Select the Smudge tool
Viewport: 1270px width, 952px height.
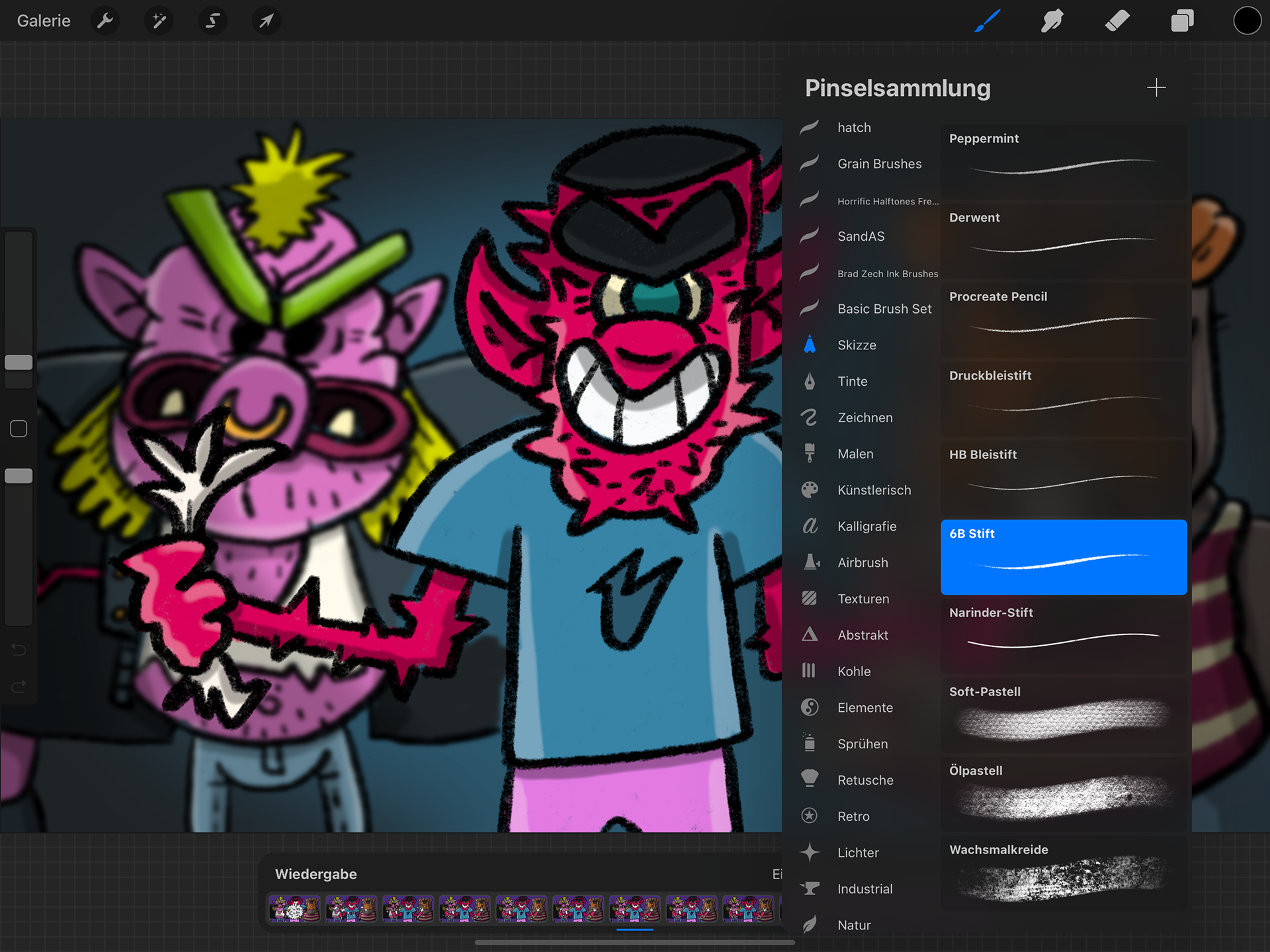point(1052,21)
